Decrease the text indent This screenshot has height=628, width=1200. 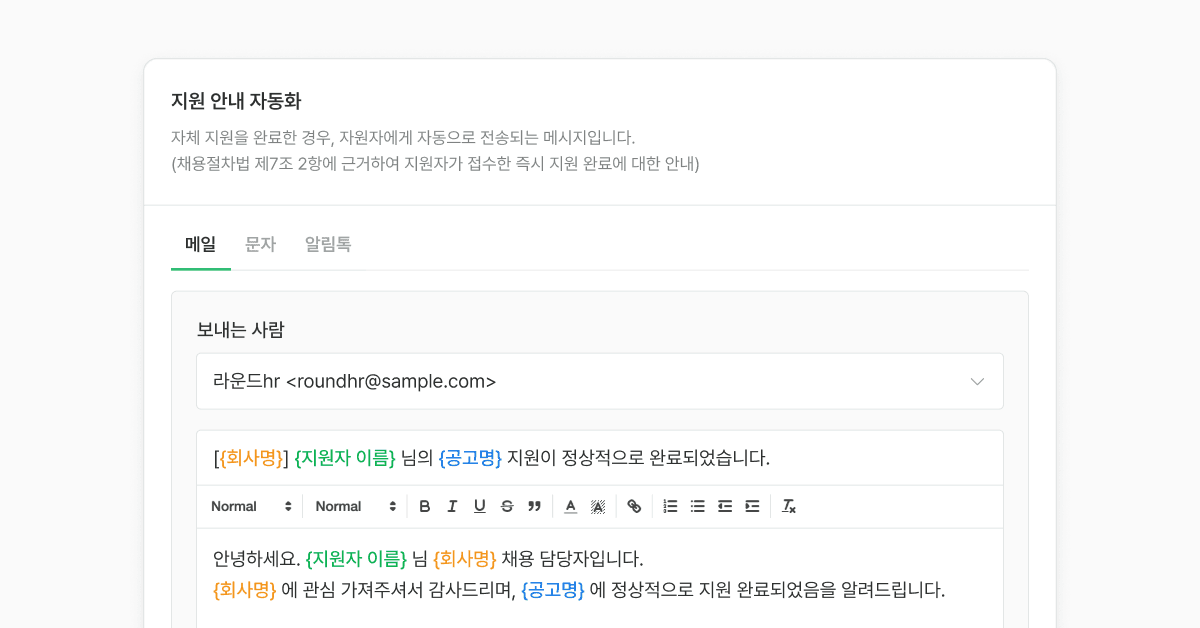[x=725, y=506]
